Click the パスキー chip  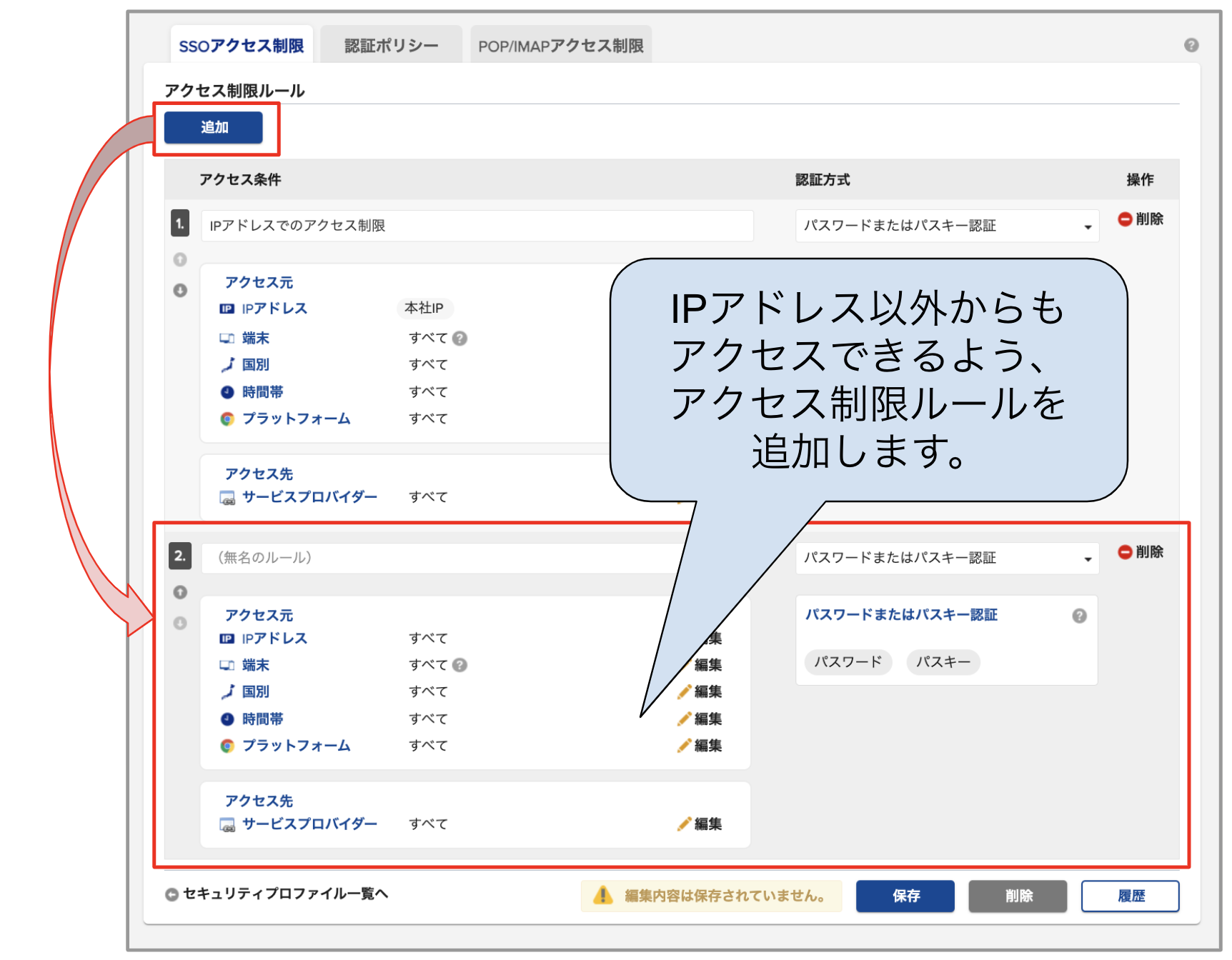pos(943,662)
